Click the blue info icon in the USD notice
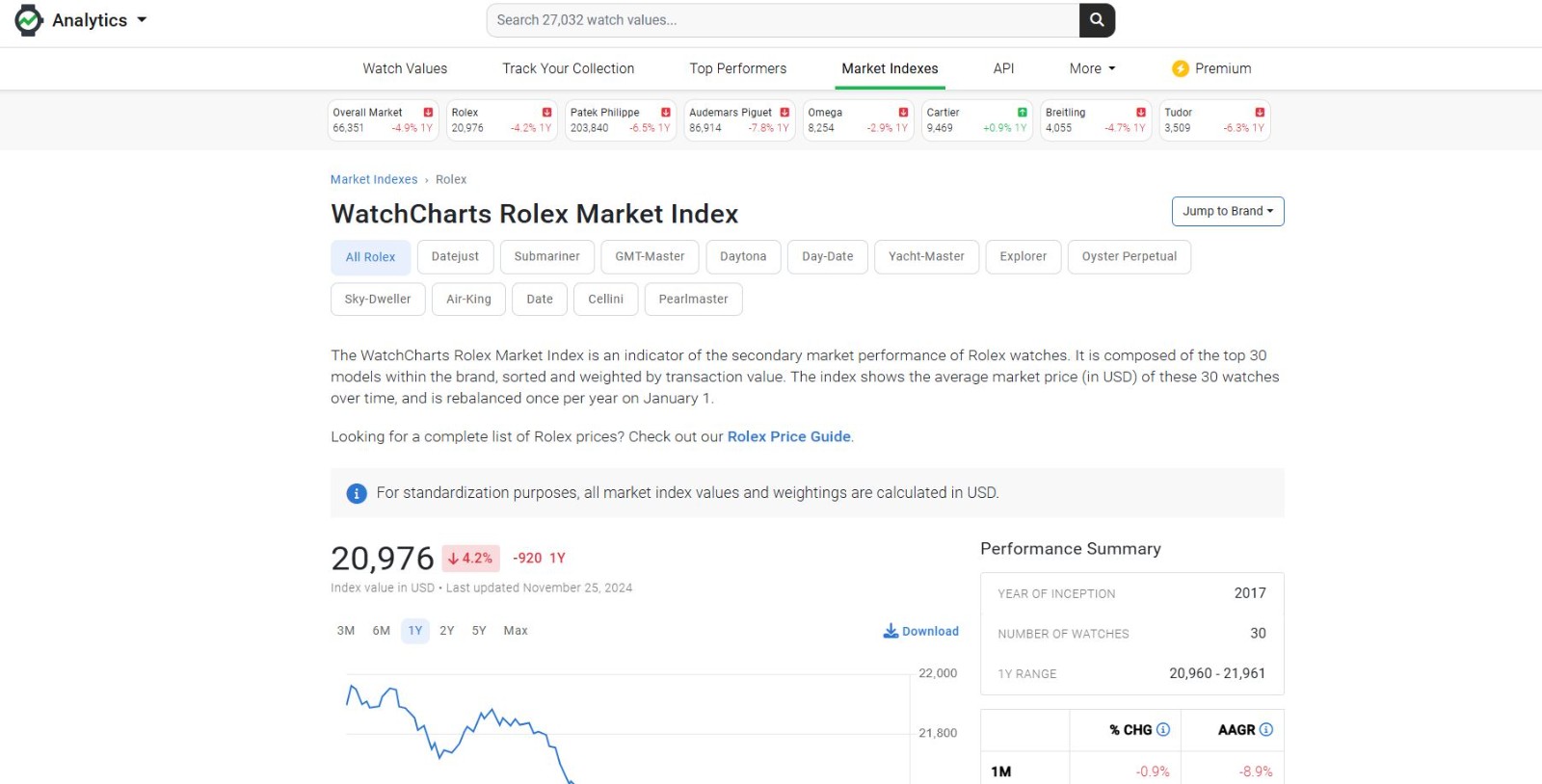The image size is (1542, 784). (357, 493)
